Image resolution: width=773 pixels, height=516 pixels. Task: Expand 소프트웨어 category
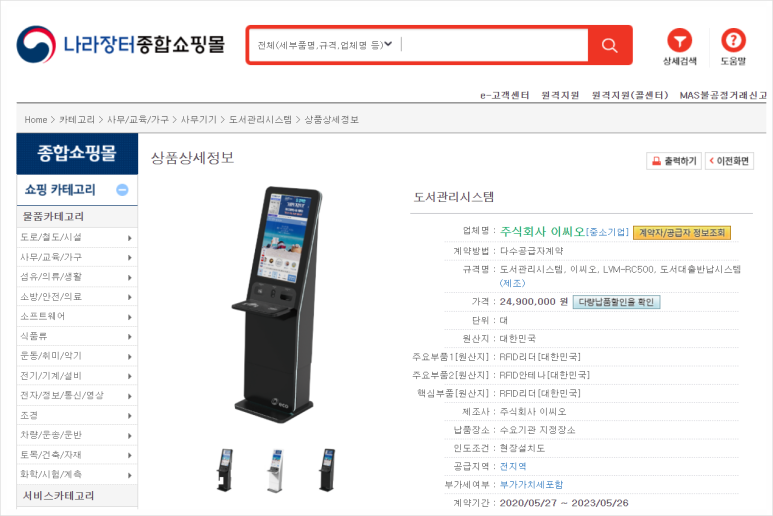77,316
